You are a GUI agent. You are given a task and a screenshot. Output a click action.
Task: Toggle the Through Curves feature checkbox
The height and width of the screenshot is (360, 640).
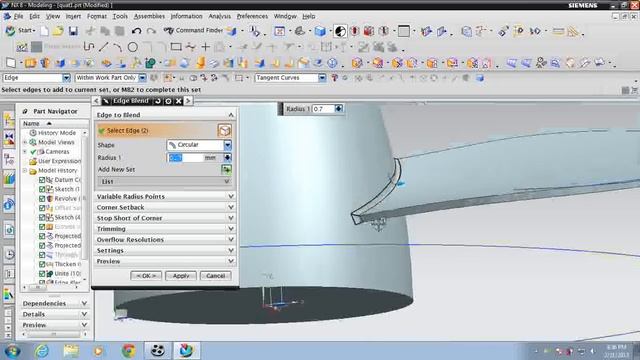42,255
